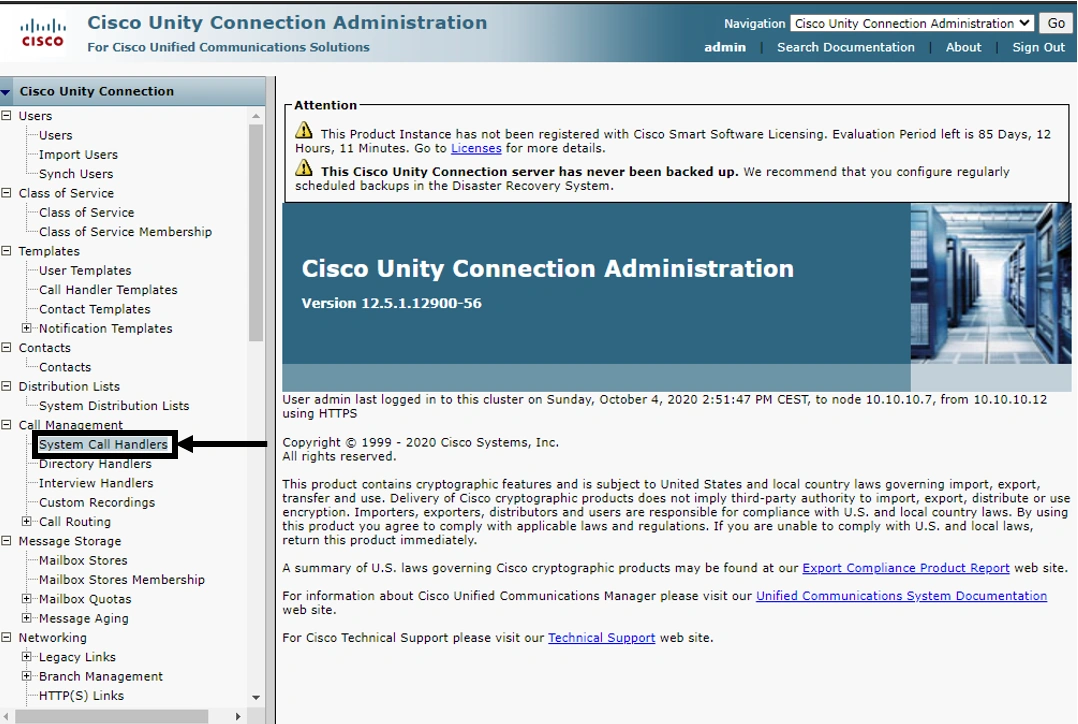Collapse the Cisco Unity Connection tree
Image resolution: width=1078 pixels, height=724 pixels.
[x=8, y=91]
